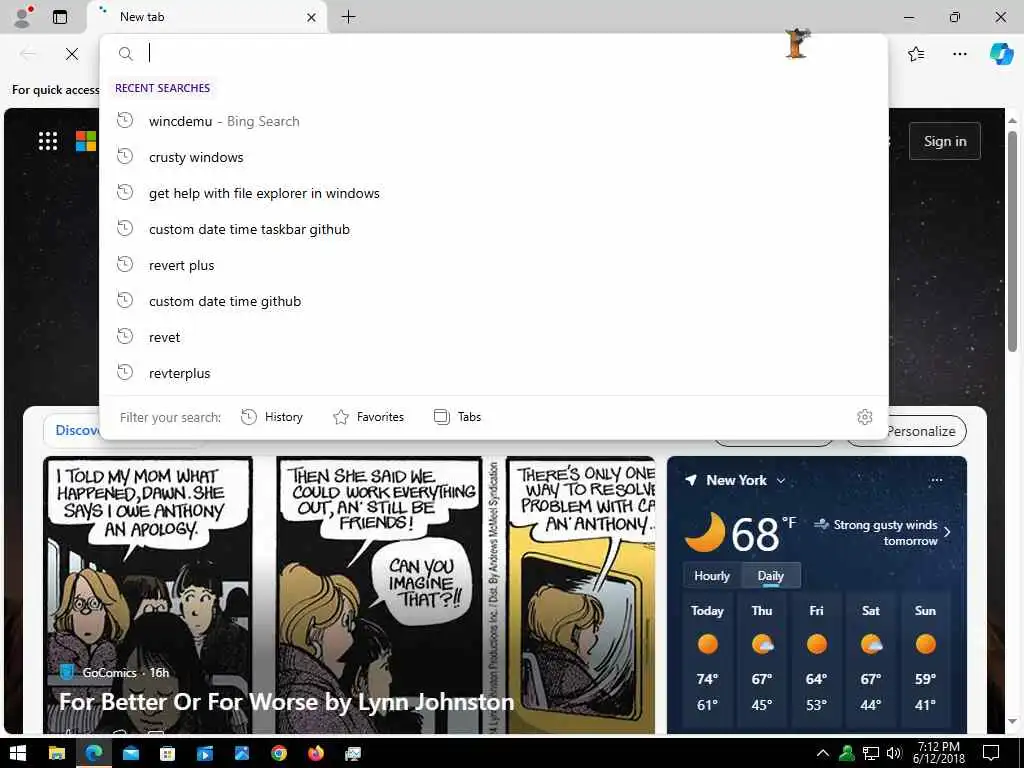Image resolution: width=1024 pixels, height=768 pixels.
Task: Click the search magnifier icon in address bar
Action: [x=125, y=54]
